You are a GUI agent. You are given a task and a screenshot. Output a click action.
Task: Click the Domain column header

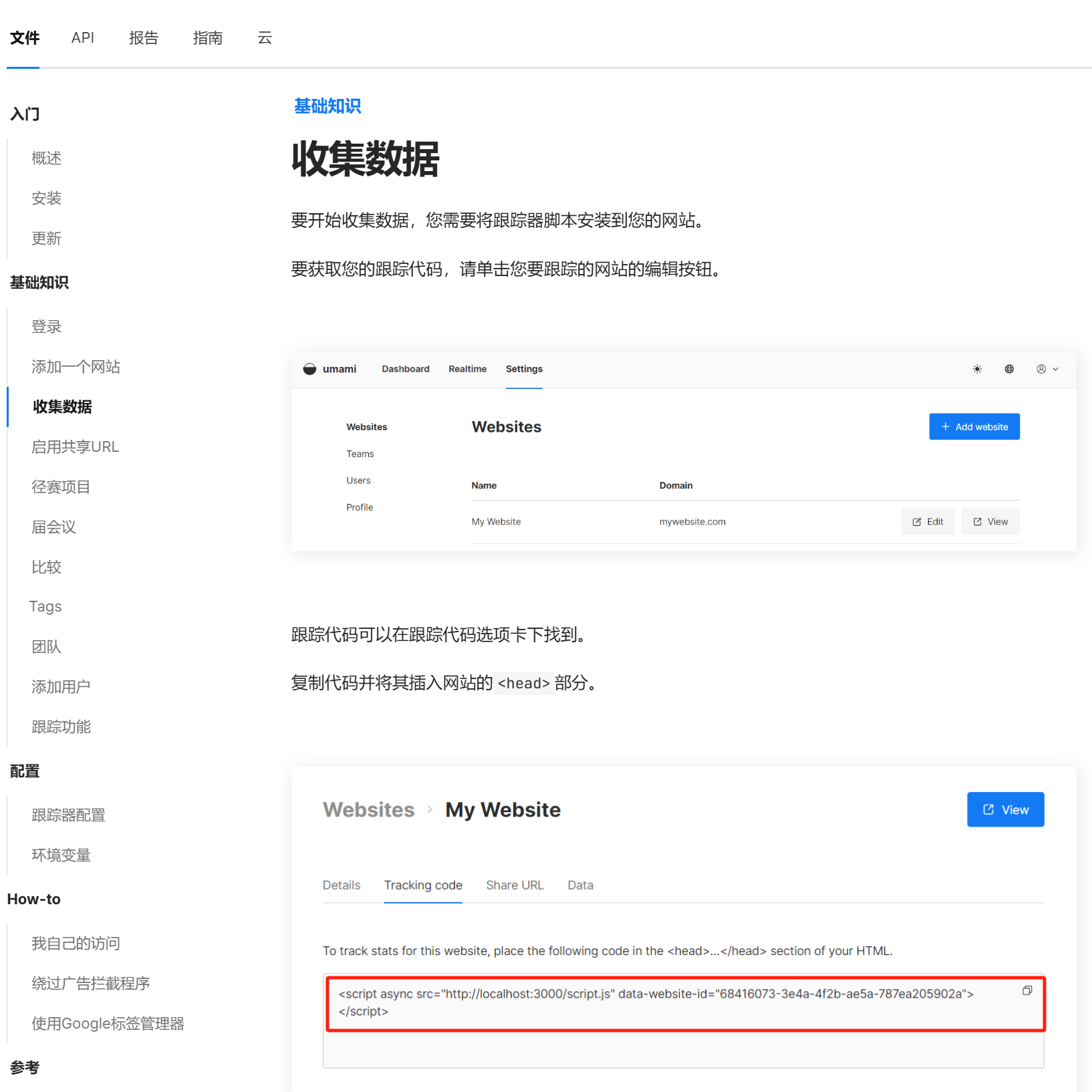pyautogui.click(x=676, y=486)
